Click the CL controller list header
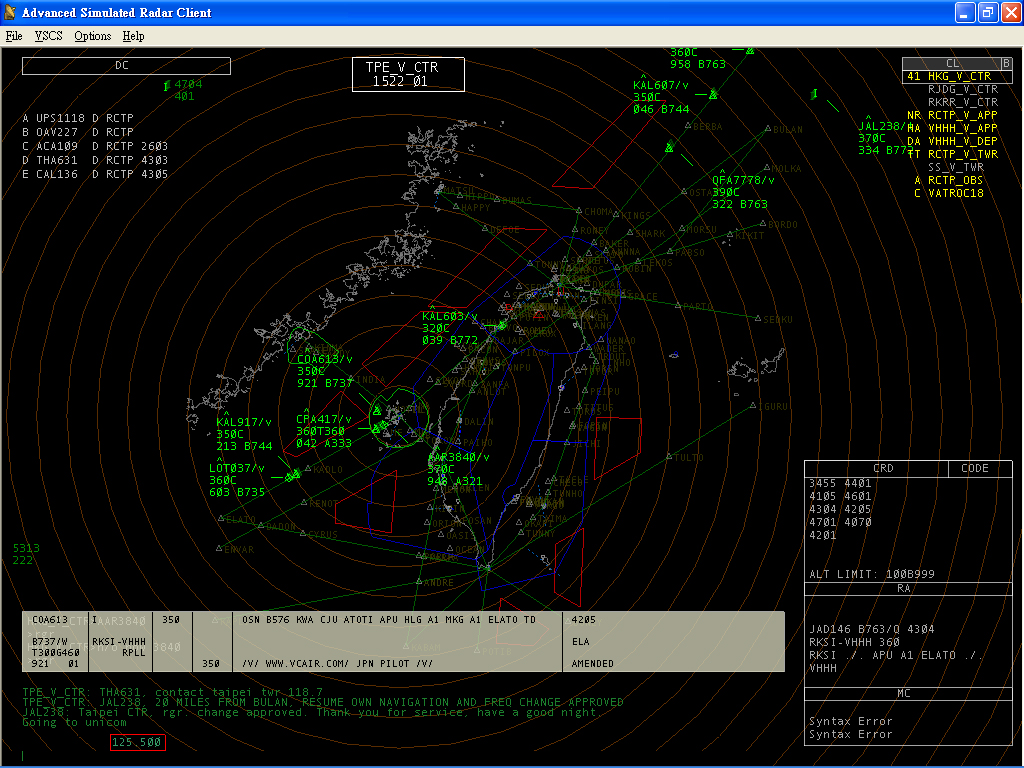 (x=951, y=63)
